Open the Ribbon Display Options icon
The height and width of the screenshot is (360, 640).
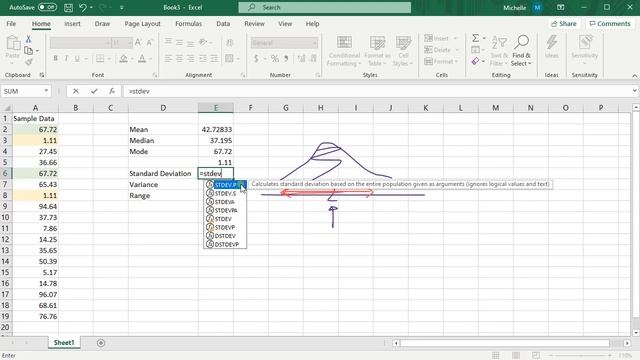coord(560,7)
